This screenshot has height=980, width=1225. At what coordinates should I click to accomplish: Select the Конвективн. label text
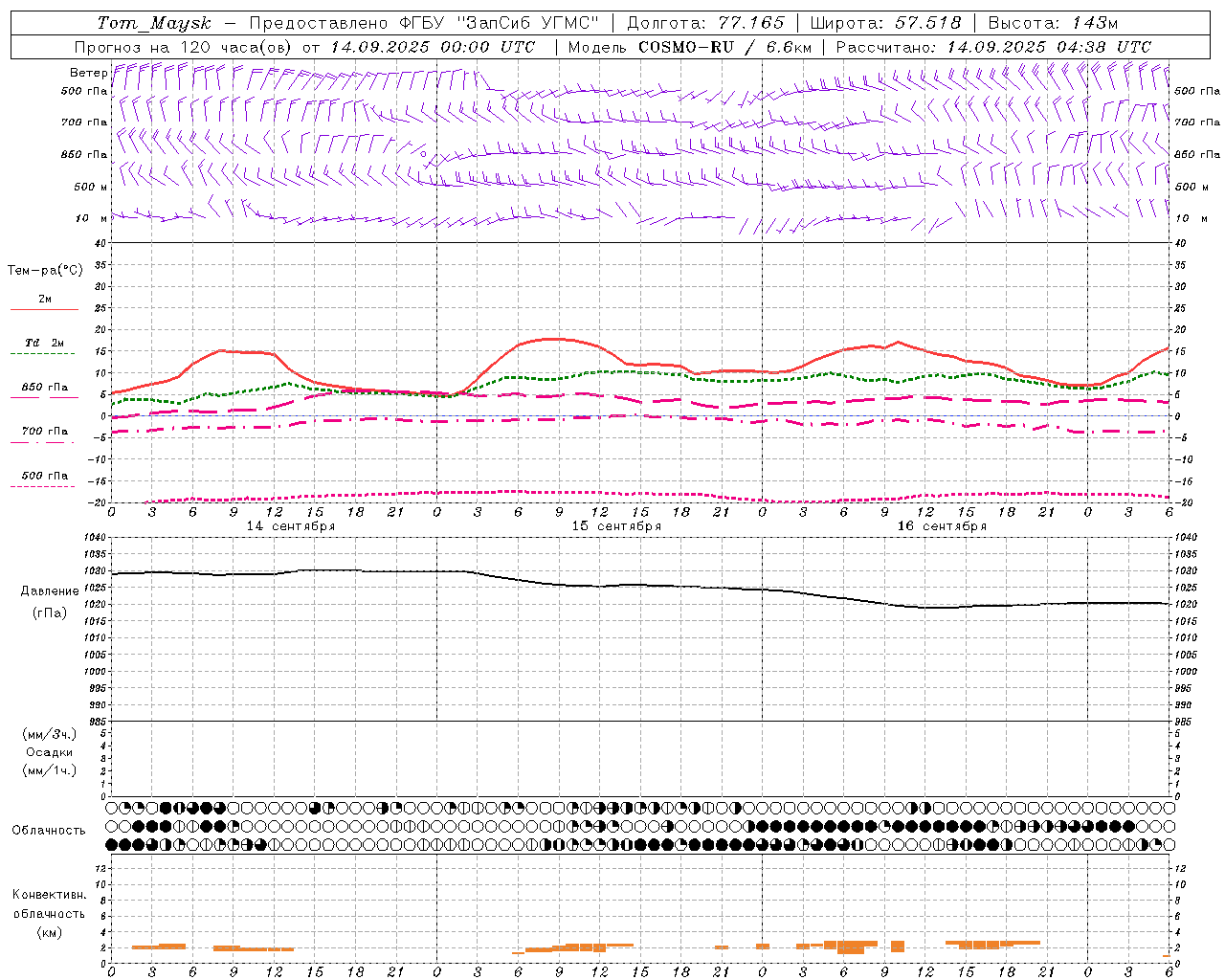coord(49,895)
